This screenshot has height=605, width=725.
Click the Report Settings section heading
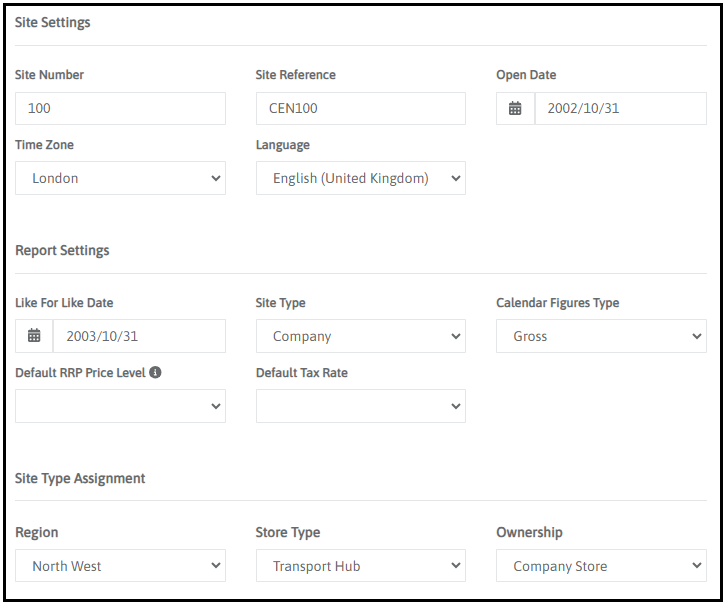(62, 250)
